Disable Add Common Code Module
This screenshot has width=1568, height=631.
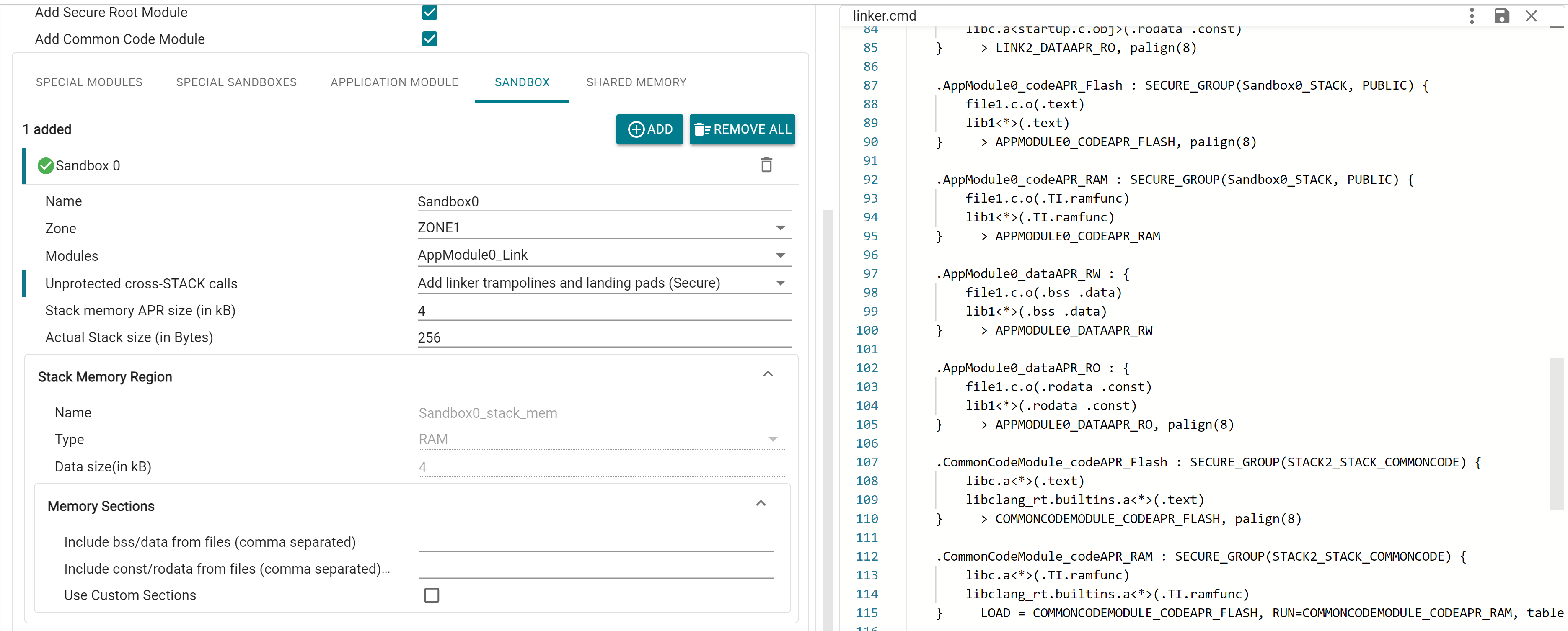click(x=430, y=39)
